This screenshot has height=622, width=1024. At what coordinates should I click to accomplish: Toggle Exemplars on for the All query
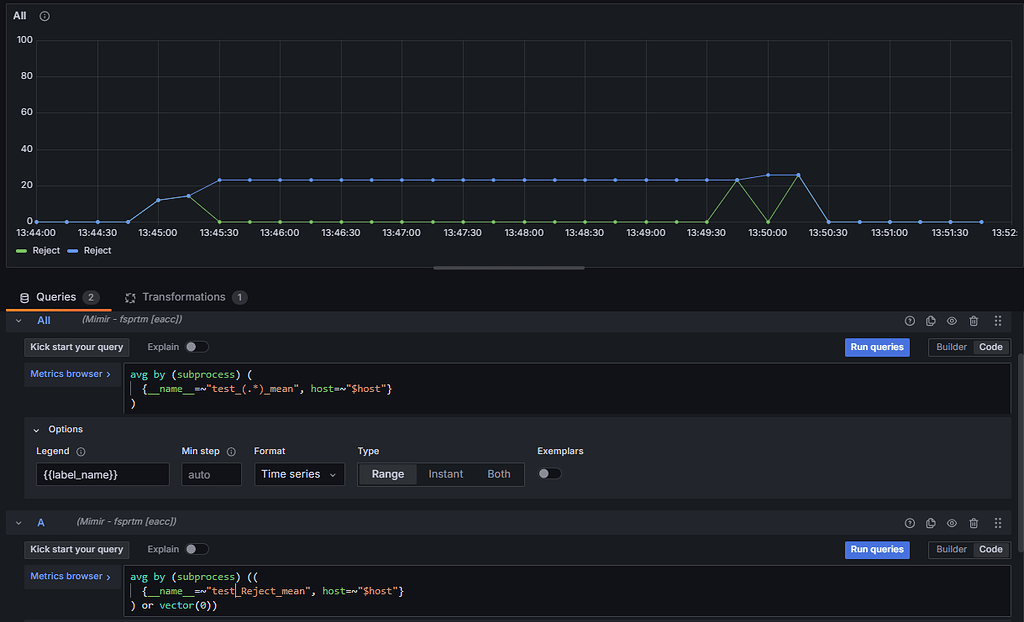click(x=545, y=473)
